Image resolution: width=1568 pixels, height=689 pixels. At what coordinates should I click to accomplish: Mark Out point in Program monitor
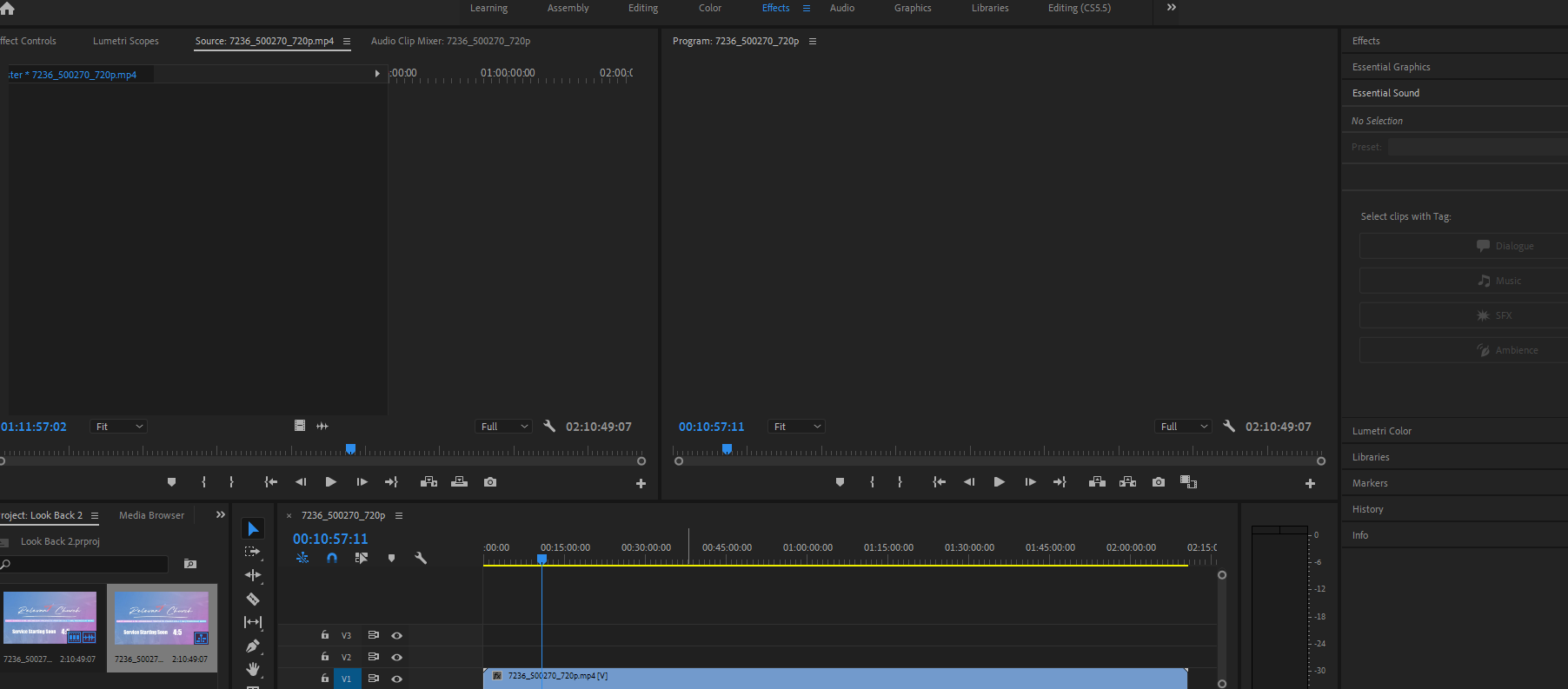900,482
